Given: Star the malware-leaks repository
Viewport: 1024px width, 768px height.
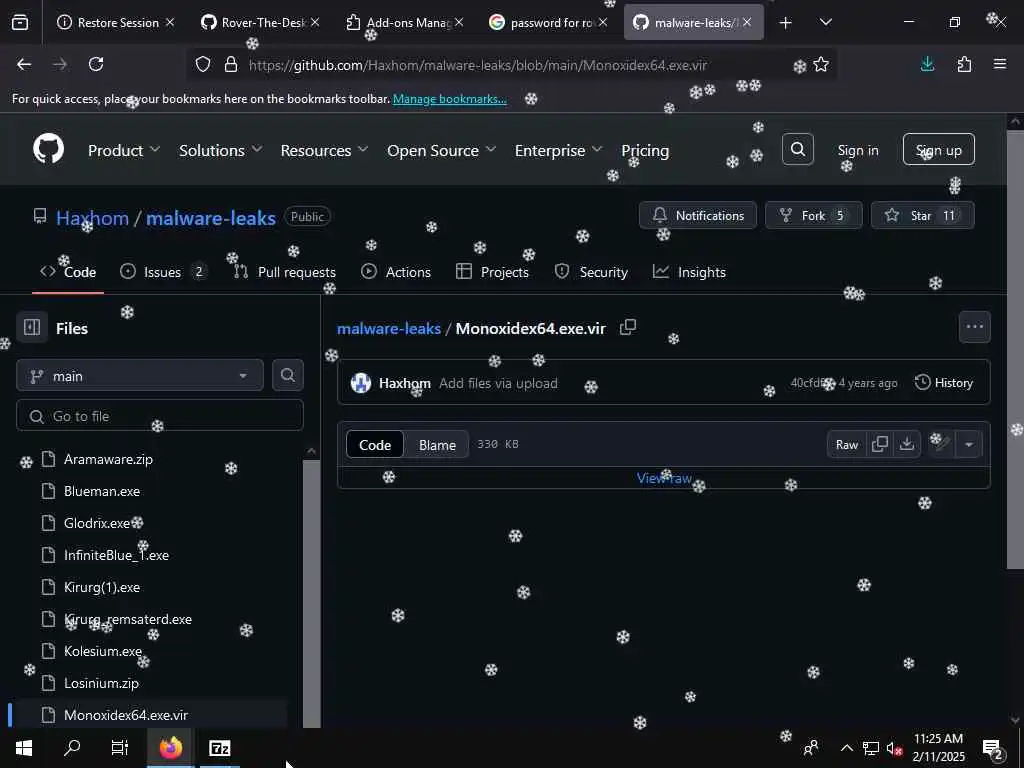Looking at the screenshot, I should (922, 215).
